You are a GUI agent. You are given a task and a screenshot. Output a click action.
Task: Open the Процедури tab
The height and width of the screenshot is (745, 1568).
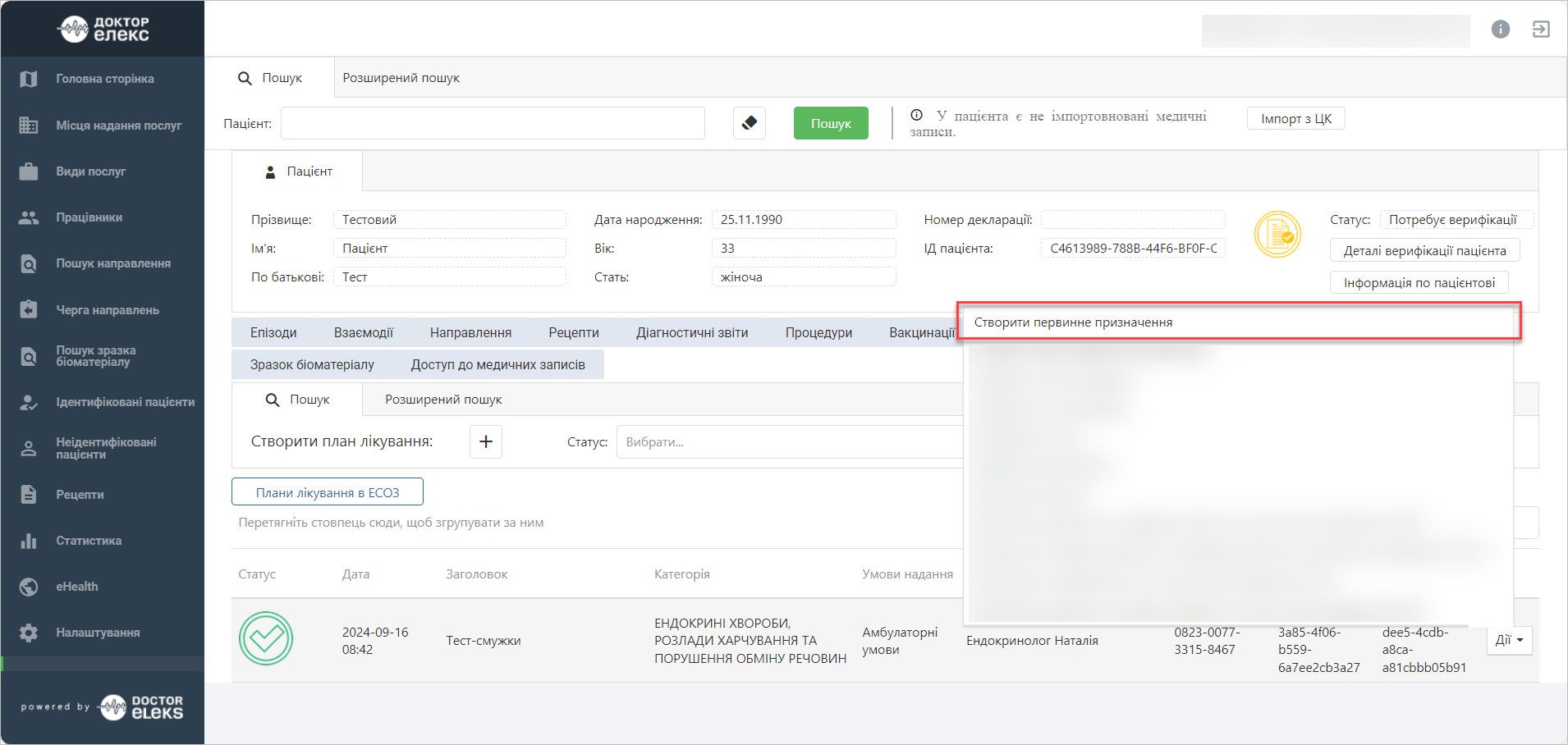click(x=818, y=332)
